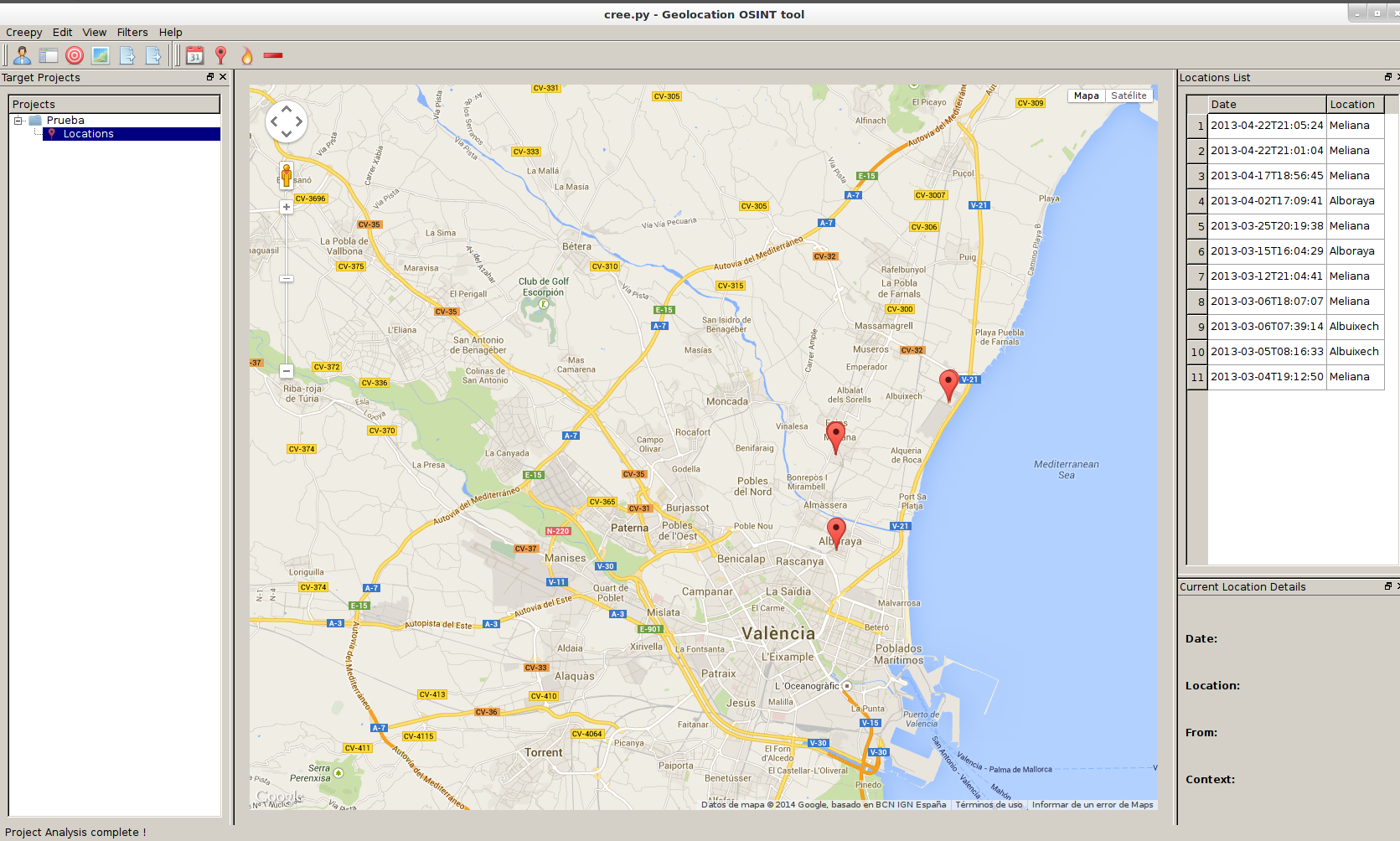This screenshot has width=1400, height=841.
Task: Select the Locations tree item
Action: (x=88, y=134)
